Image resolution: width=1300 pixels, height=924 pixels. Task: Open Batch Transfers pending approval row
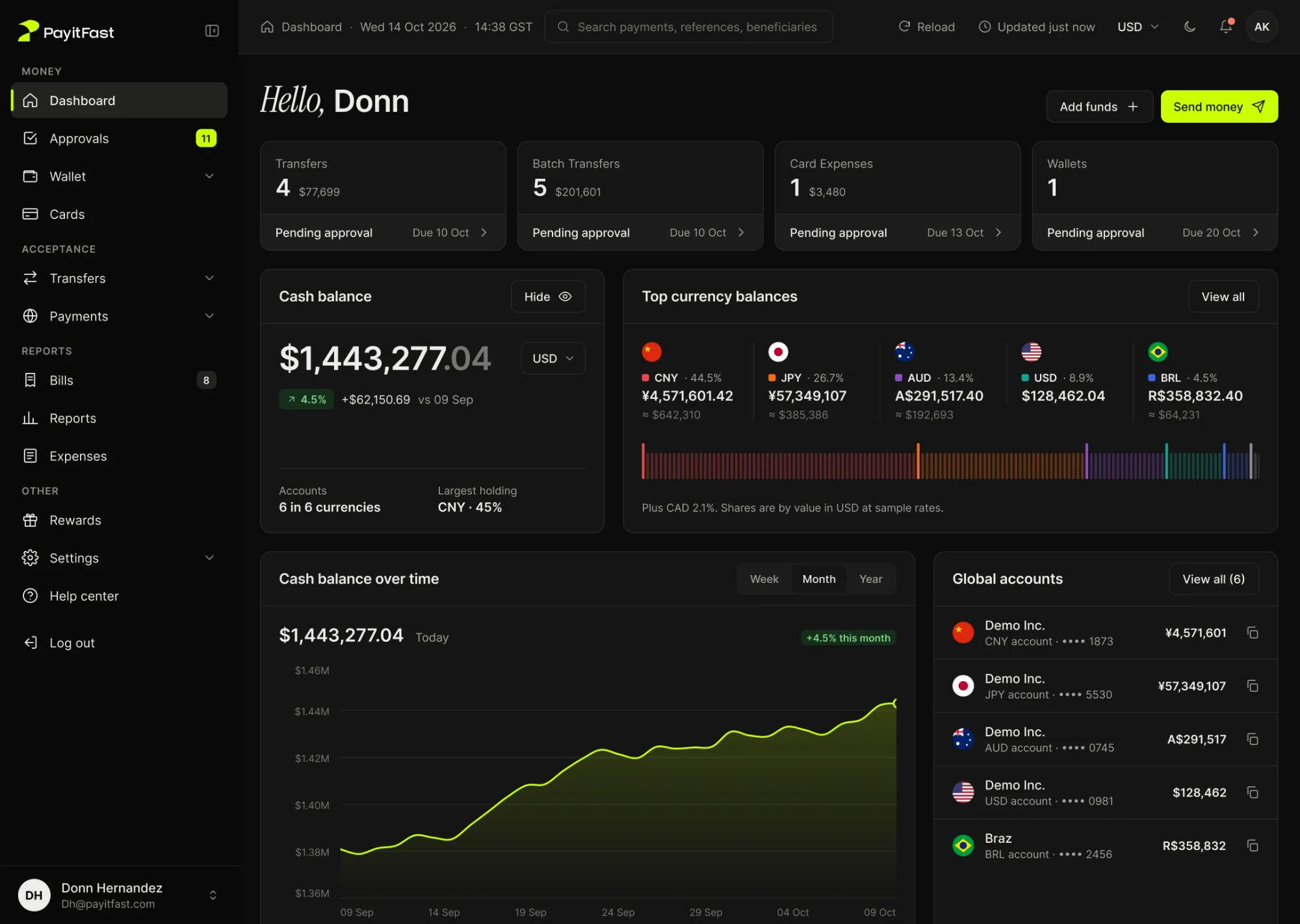[640, 233]
